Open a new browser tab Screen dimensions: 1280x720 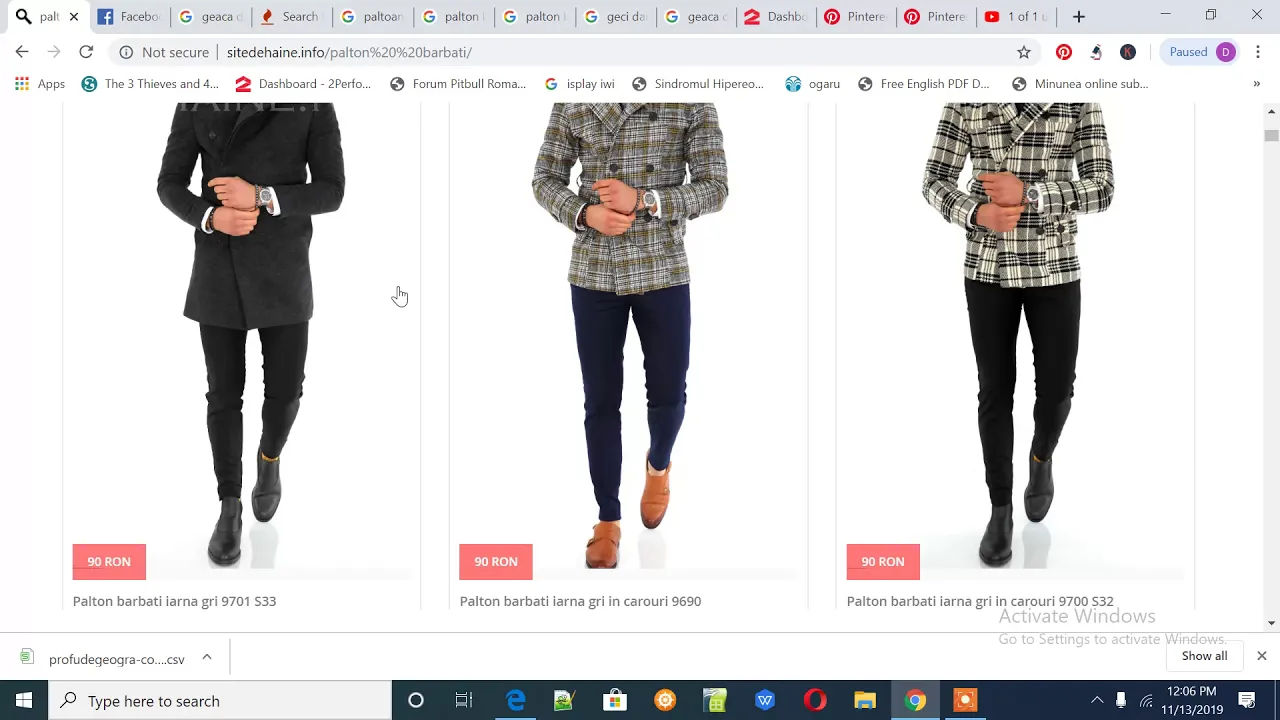1078,17
